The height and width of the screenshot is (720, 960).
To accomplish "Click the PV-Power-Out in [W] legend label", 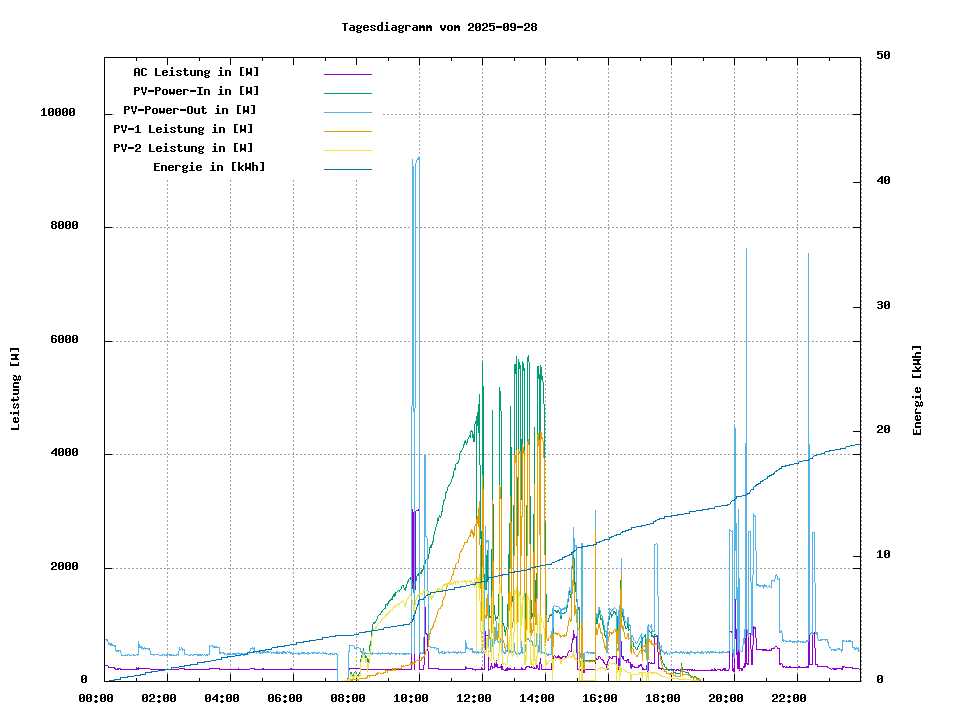I will 190,110.
